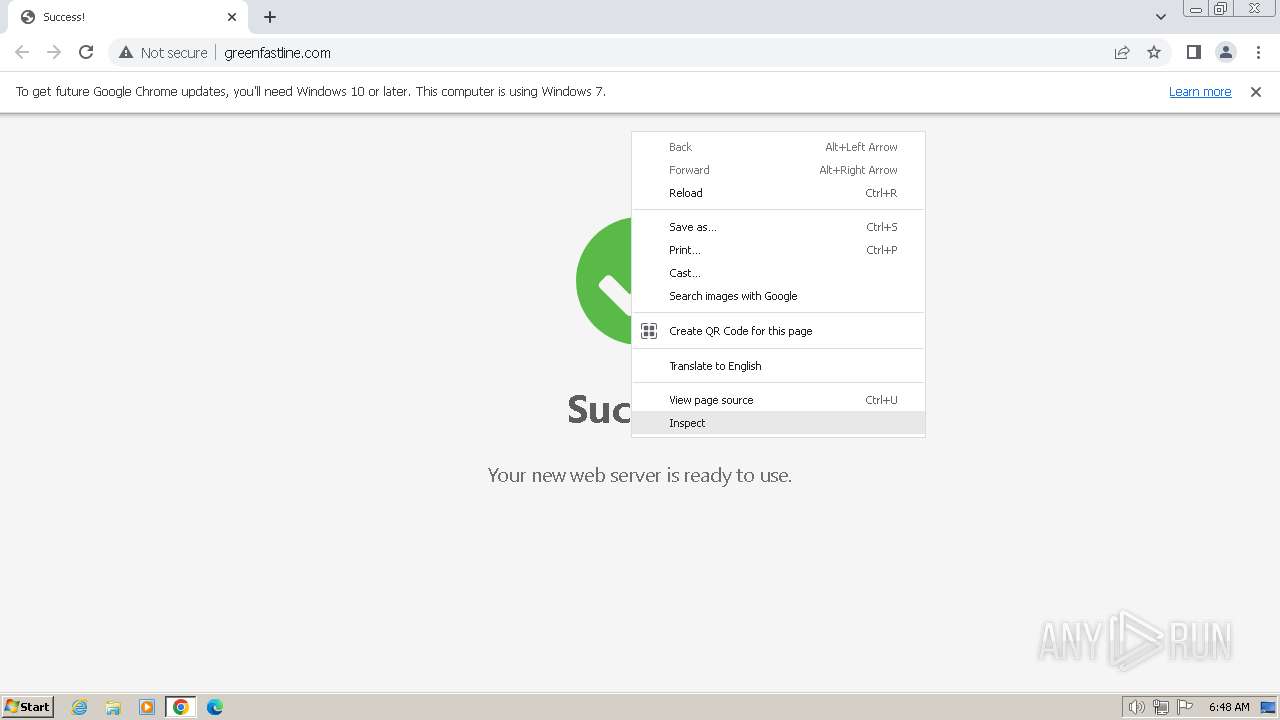Choose Translate to English

pos(778,366)
